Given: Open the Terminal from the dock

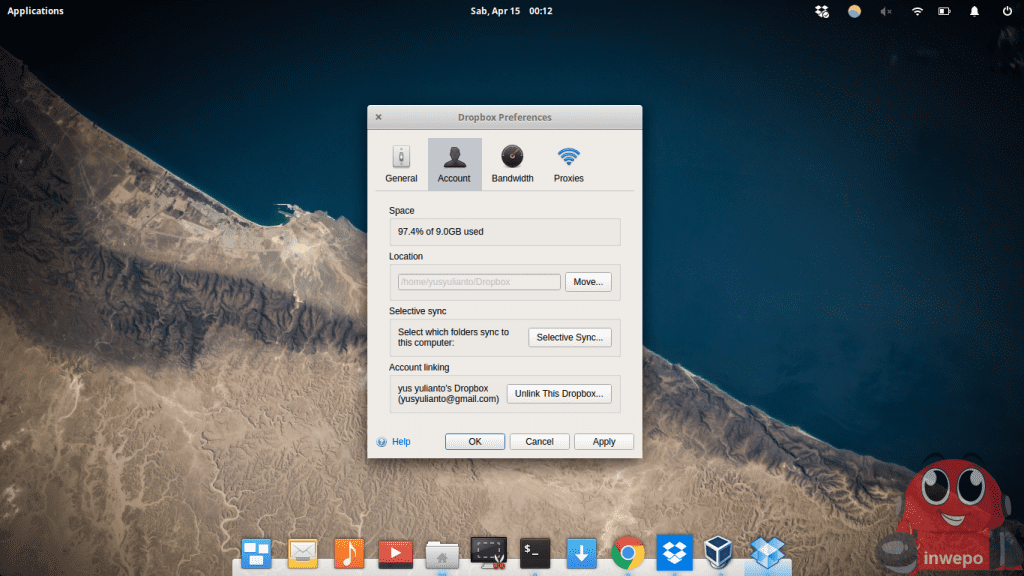Looking at the screenshot, I should point(534,551).
